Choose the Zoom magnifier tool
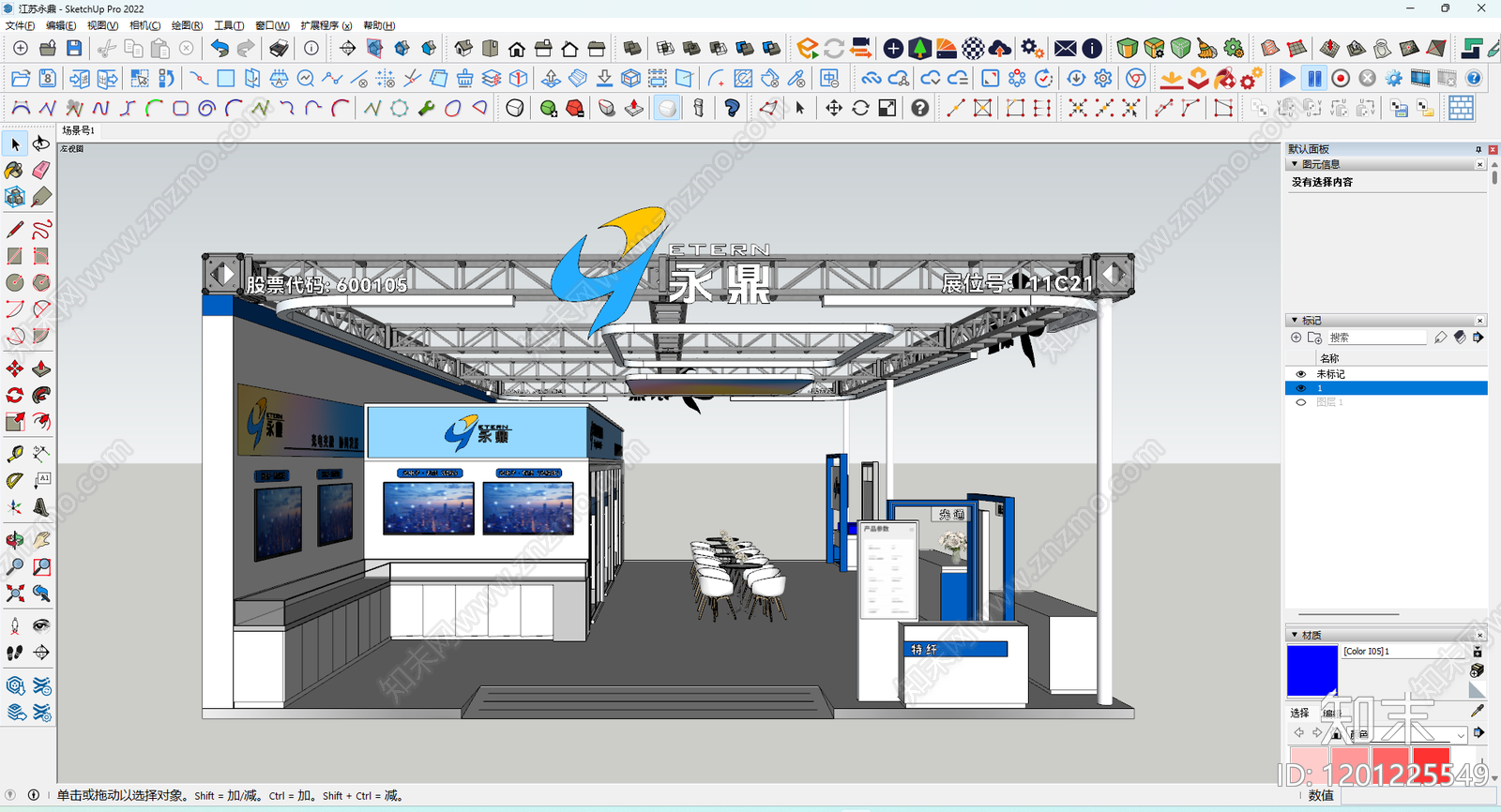 (15, 566)
